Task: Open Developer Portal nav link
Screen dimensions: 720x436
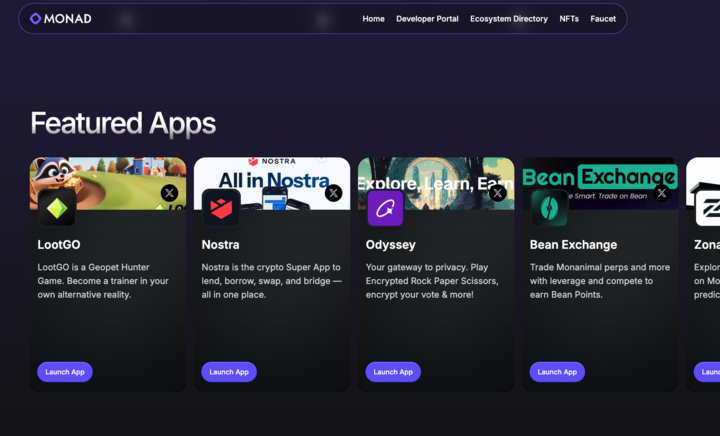Action: pyautogui.click(x=427, y=19)
